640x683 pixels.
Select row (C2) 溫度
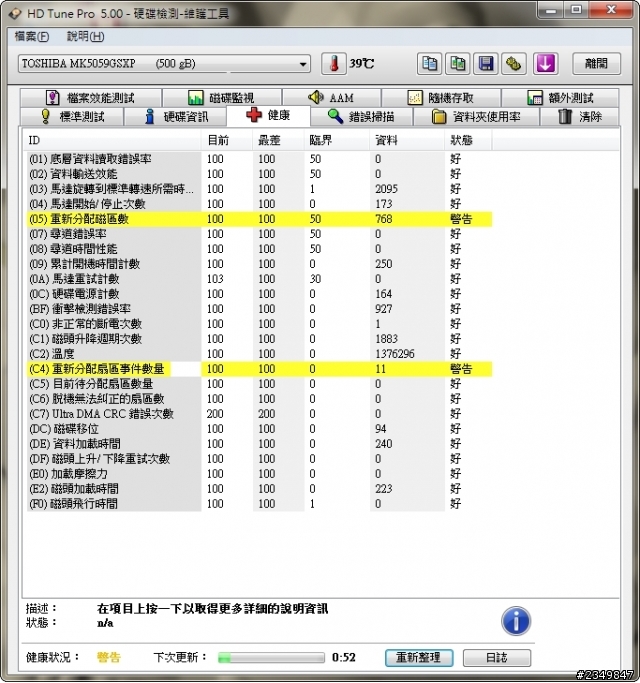pyautogui.click(x=260, y=354)
